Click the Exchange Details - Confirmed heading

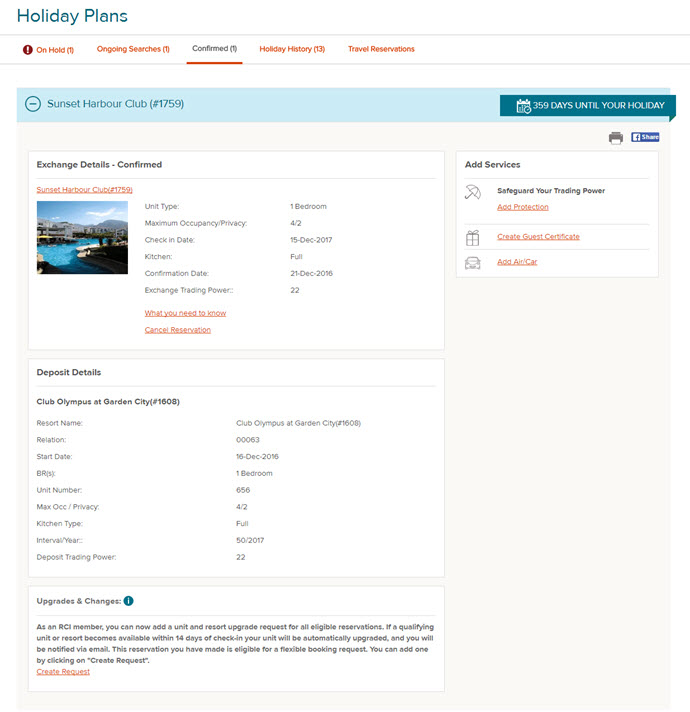(x=99, y=164)
